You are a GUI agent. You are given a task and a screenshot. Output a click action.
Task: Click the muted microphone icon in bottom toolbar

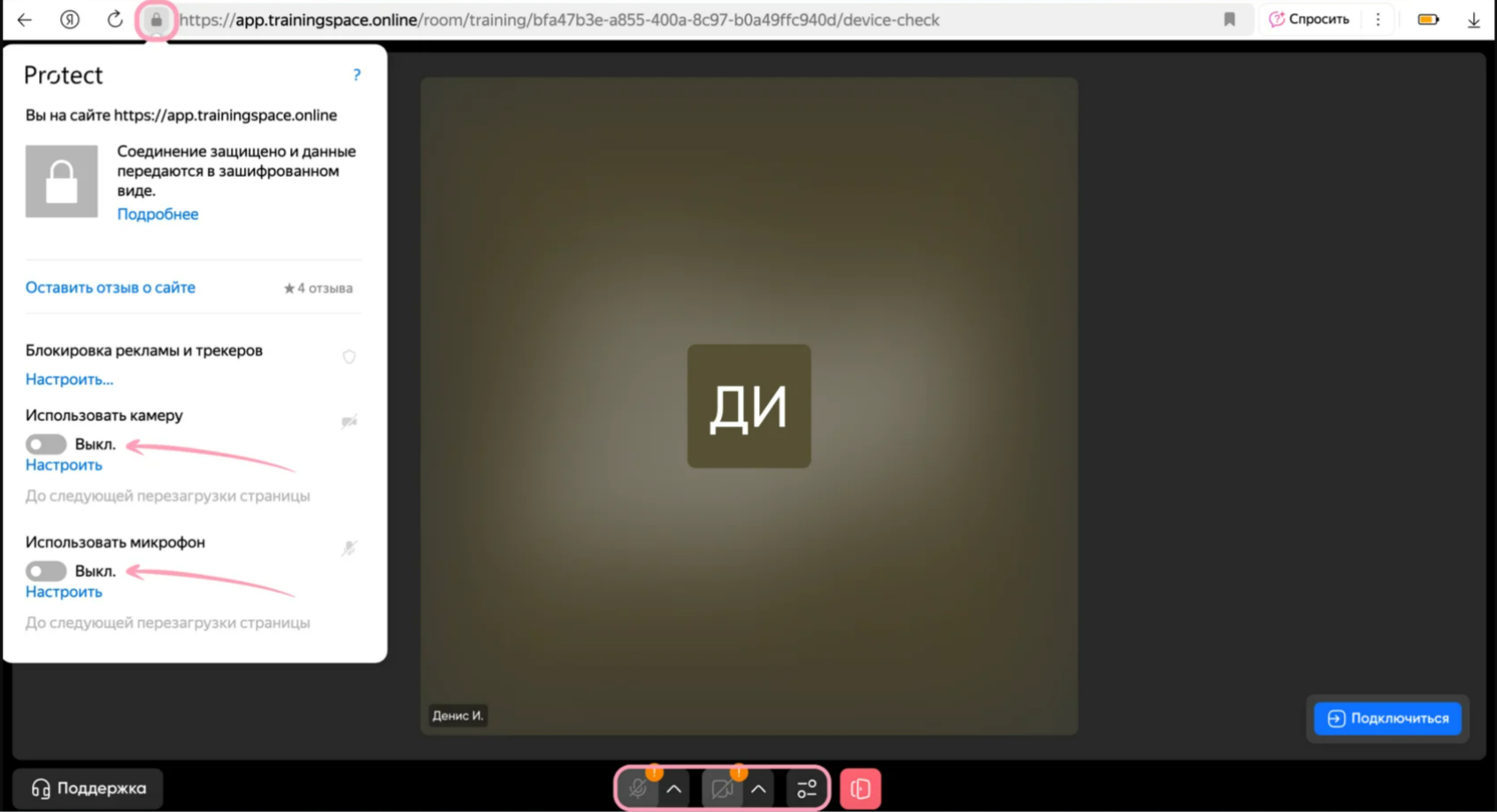click(638, 788)
